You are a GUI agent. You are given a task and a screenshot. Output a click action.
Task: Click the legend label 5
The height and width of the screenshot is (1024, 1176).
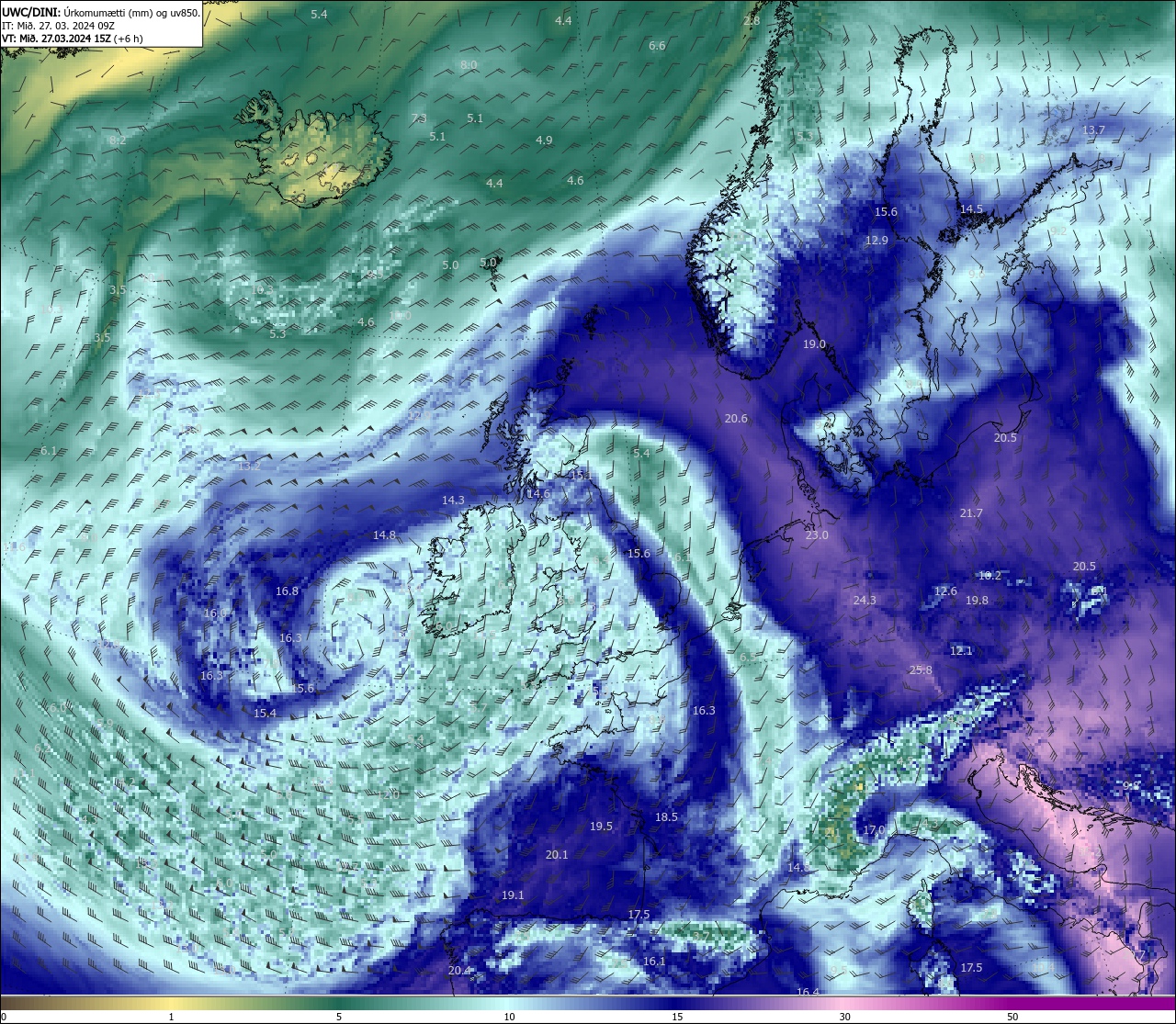[x=339, y=1017]
